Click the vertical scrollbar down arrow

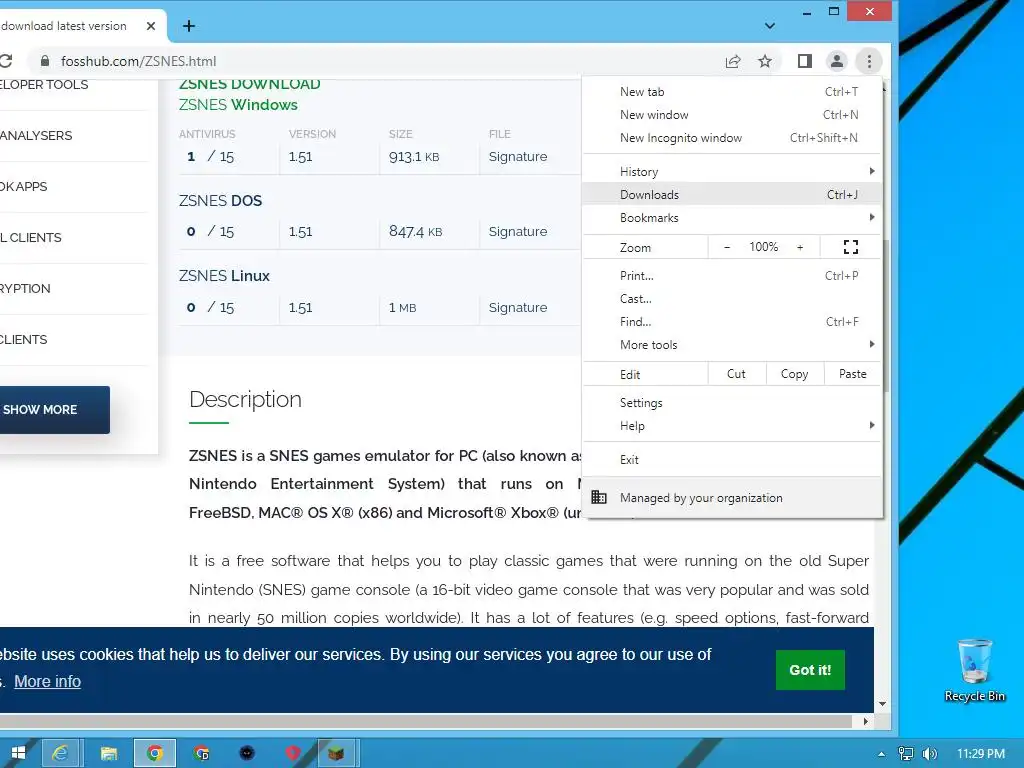(882, 703)
